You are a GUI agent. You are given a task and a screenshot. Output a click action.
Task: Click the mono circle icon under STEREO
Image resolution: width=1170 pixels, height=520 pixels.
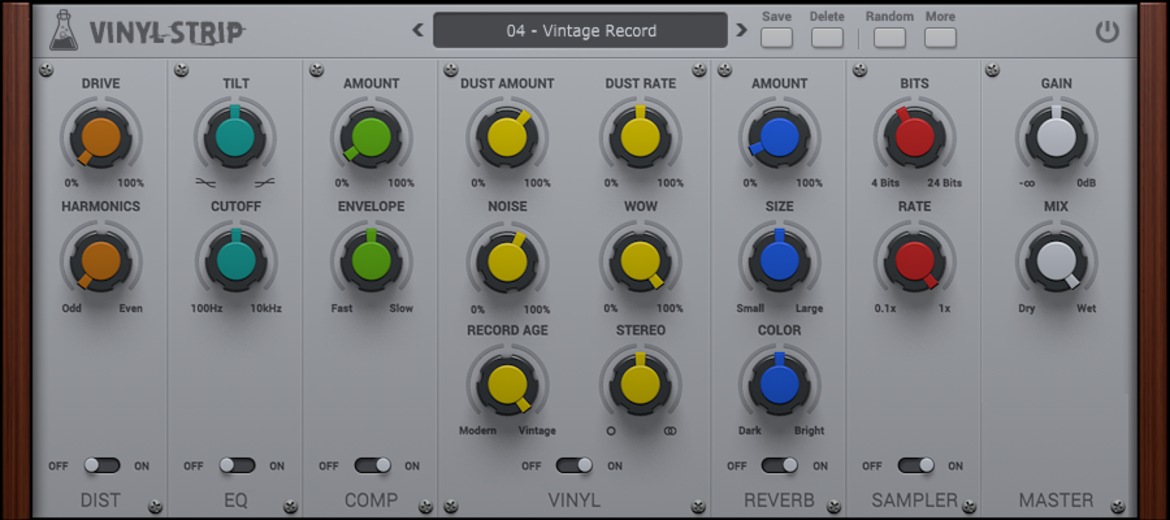click(x=611, y=430)
